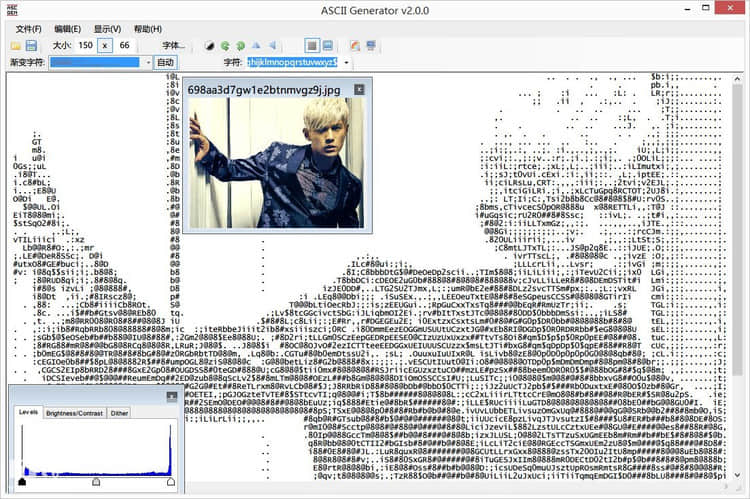Select the gray square view mode icon
This screenshot has height=499, width=750.
pos(312,45)
